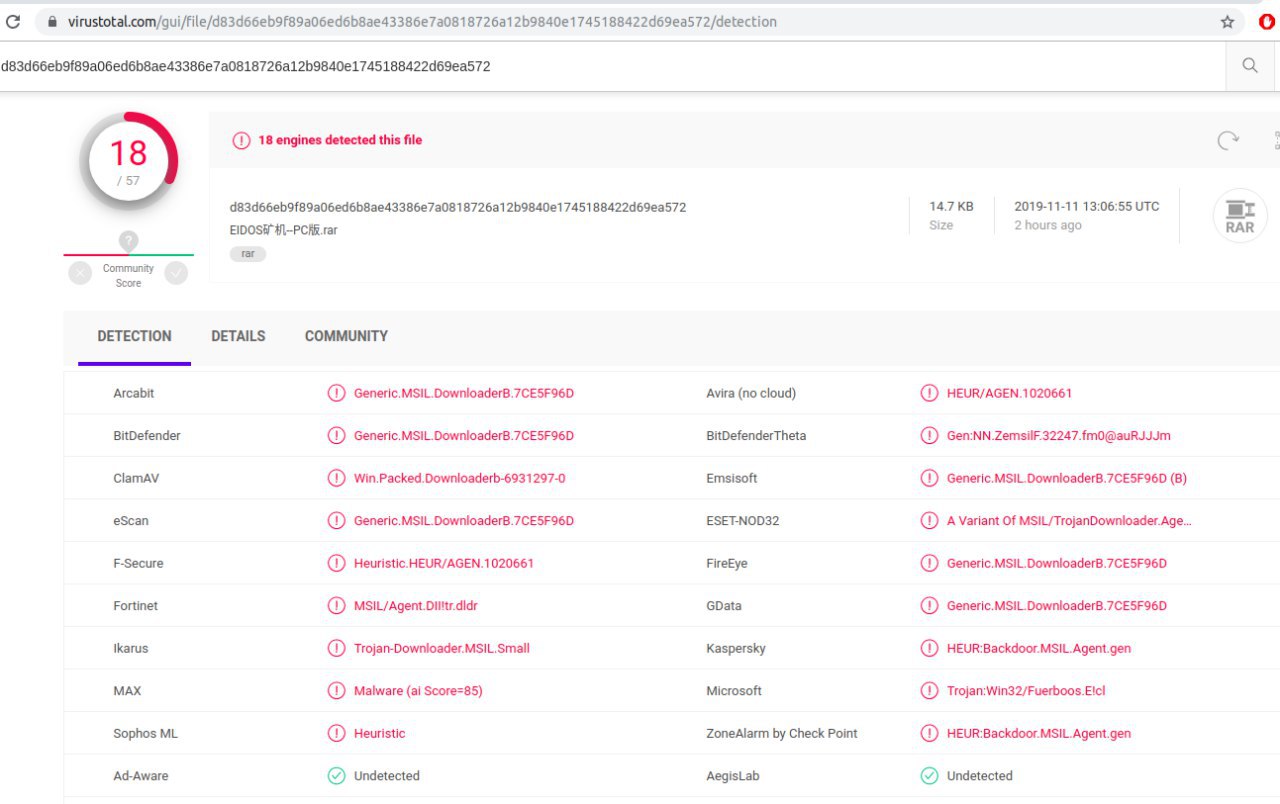Click the green check icon for AegisLab
The height and width of the screenshot is (804, 1280).
point(930,776)
